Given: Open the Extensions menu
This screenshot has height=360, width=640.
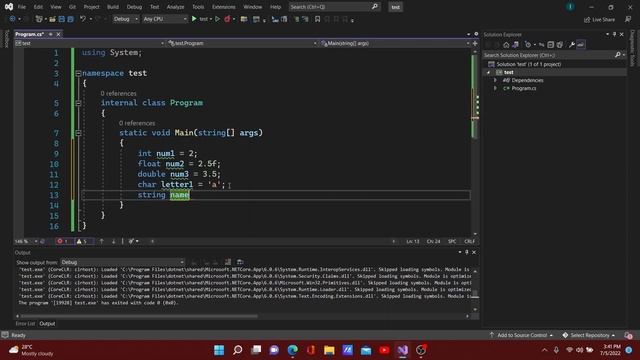Looking at the screenshot, I should (224, 7).
